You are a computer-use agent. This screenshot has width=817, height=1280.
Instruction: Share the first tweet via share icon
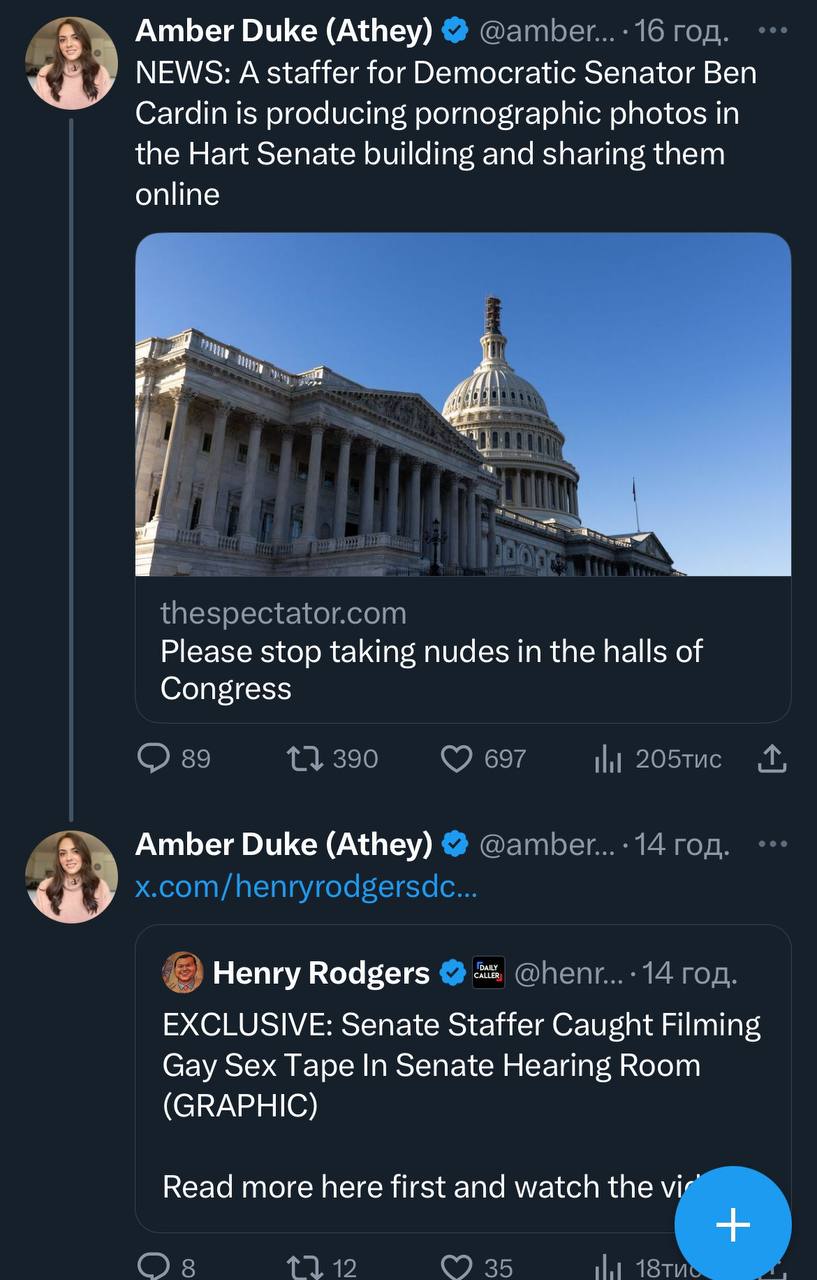click(x=772, y=760)
